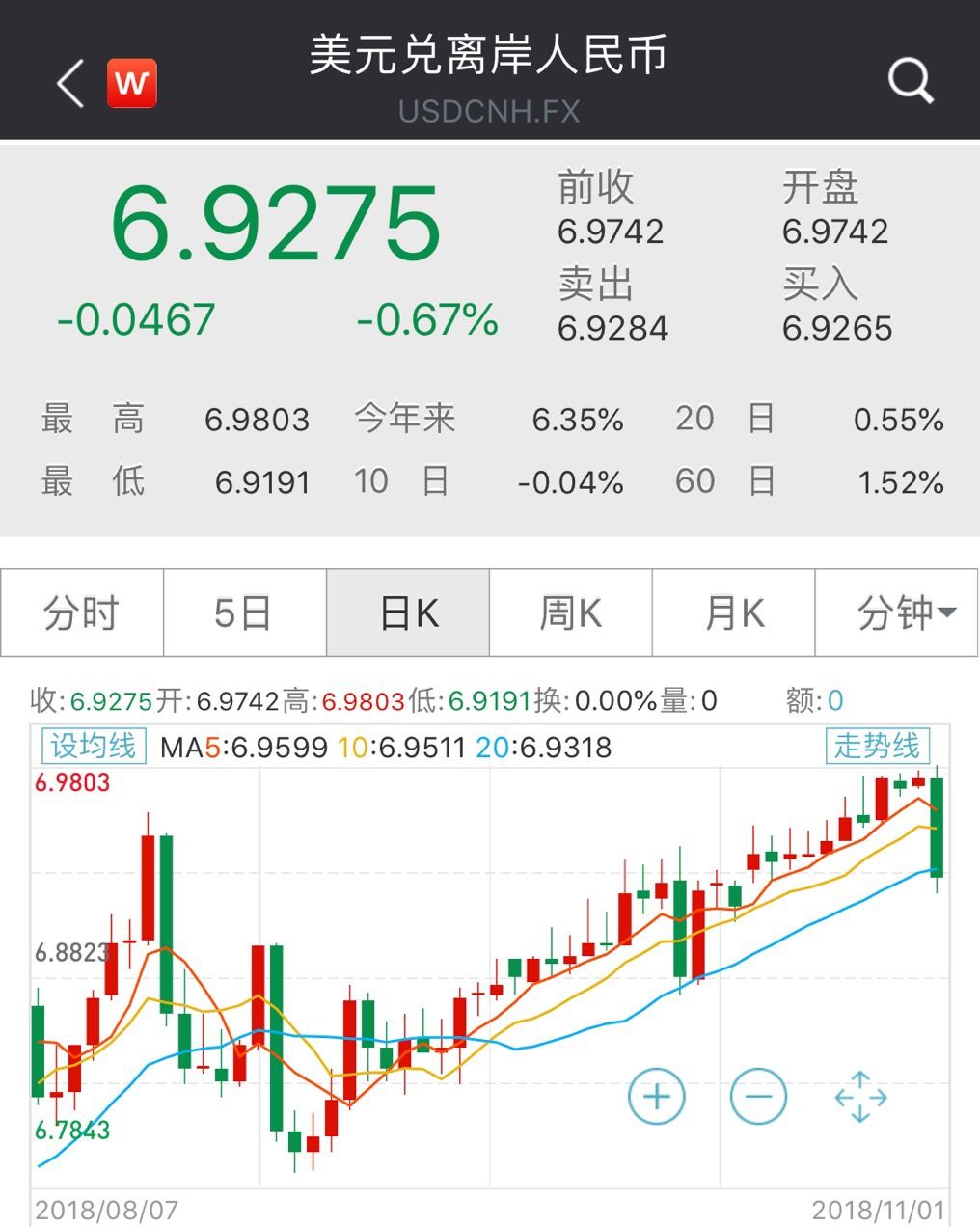Tap the 10日 value -0.04%

[x=571, y=482]
